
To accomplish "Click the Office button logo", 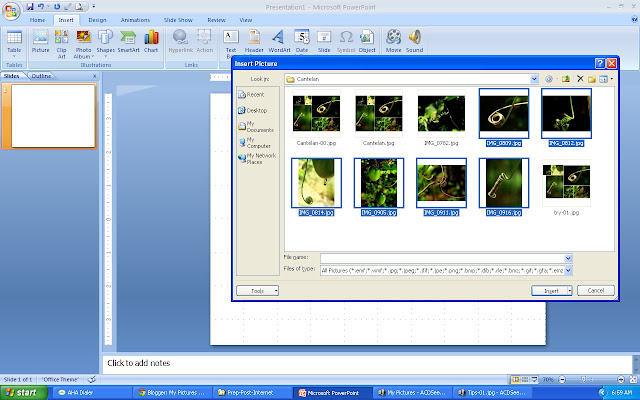I will (x=11, y=10).
